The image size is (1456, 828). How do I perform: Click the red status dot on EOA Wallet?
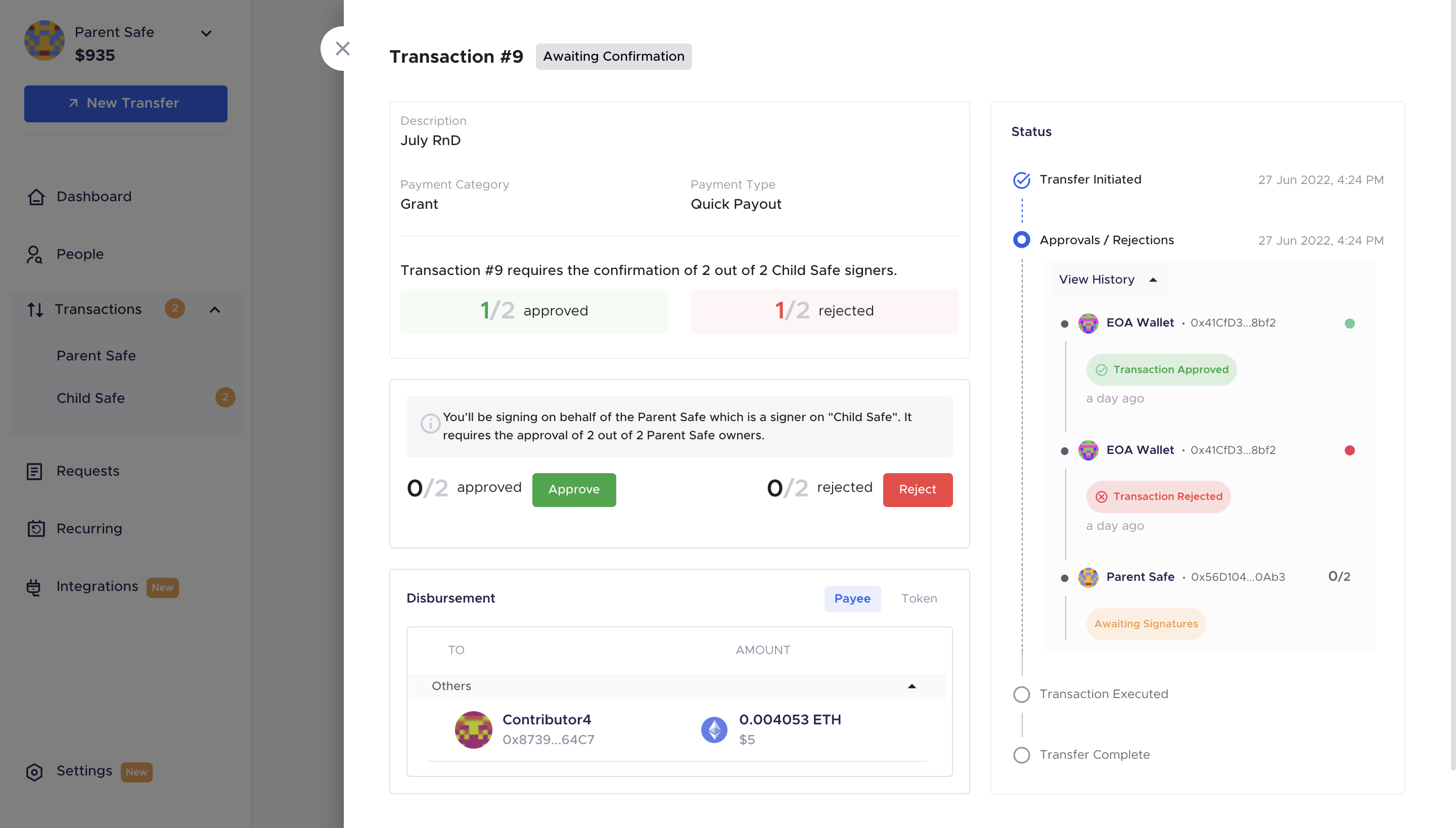tap(1350, 450)
